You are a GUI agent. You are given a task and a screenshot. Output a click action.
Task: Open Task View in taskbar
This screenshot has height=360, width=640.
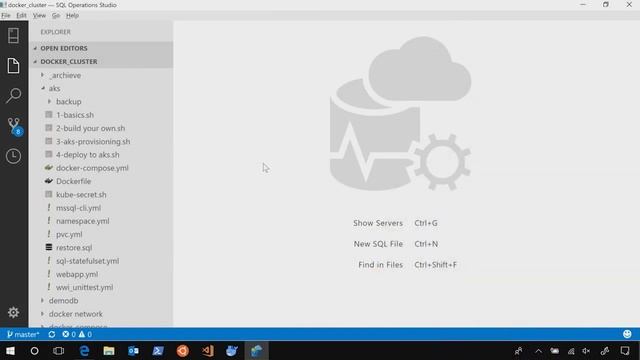58,351
